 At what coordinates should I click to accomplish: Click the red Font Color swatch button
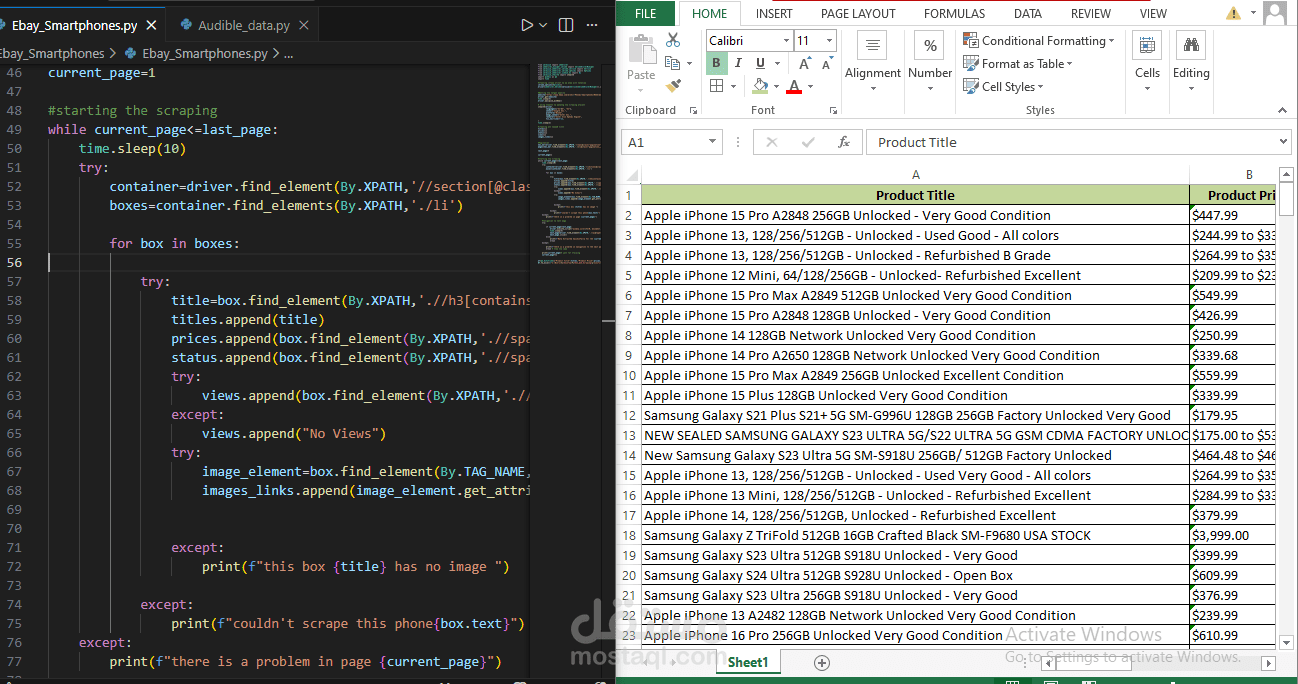click(793, 87)
